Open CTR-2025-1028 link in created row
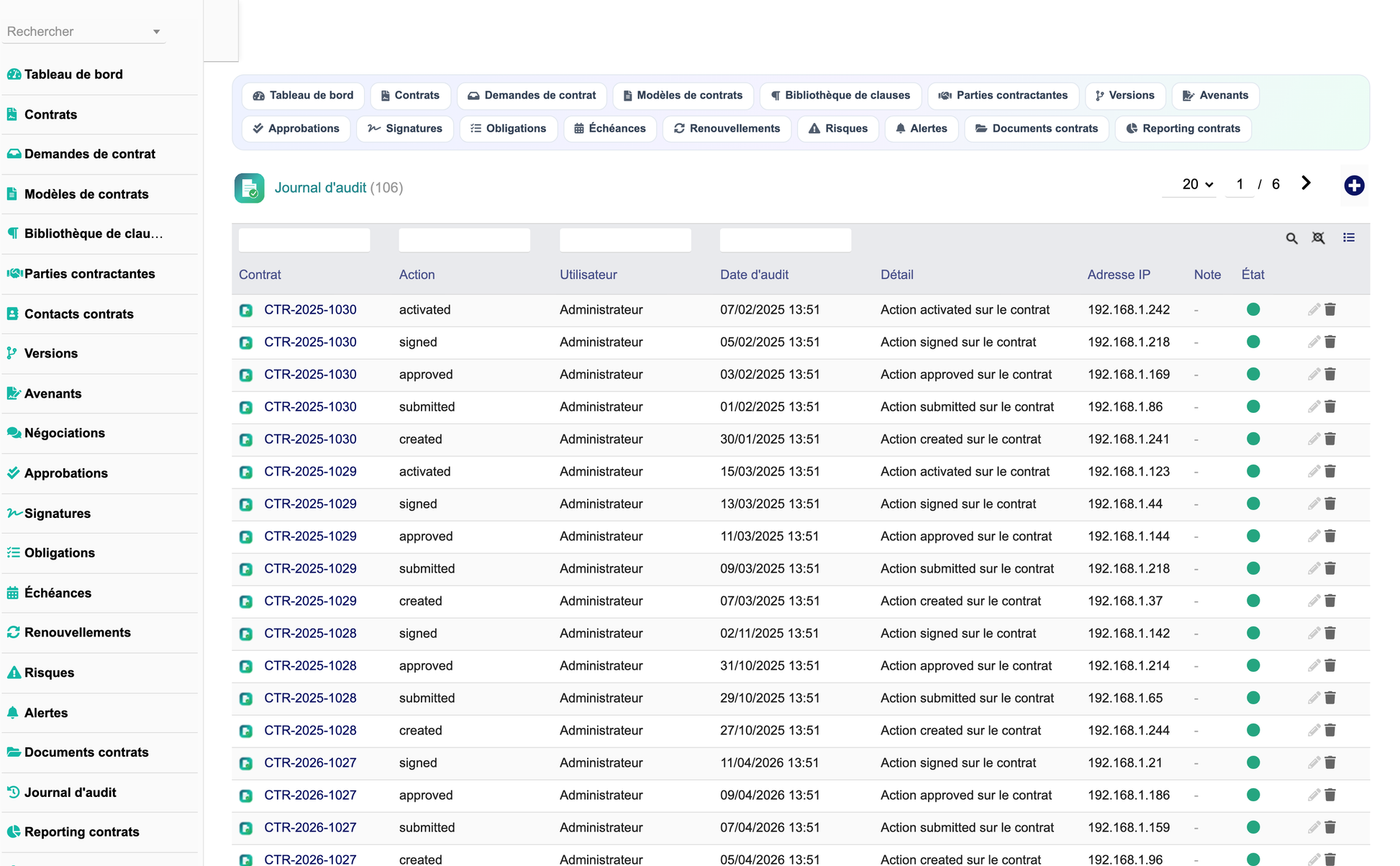This screenshot has height=866, width=1400. pos(310,730)
